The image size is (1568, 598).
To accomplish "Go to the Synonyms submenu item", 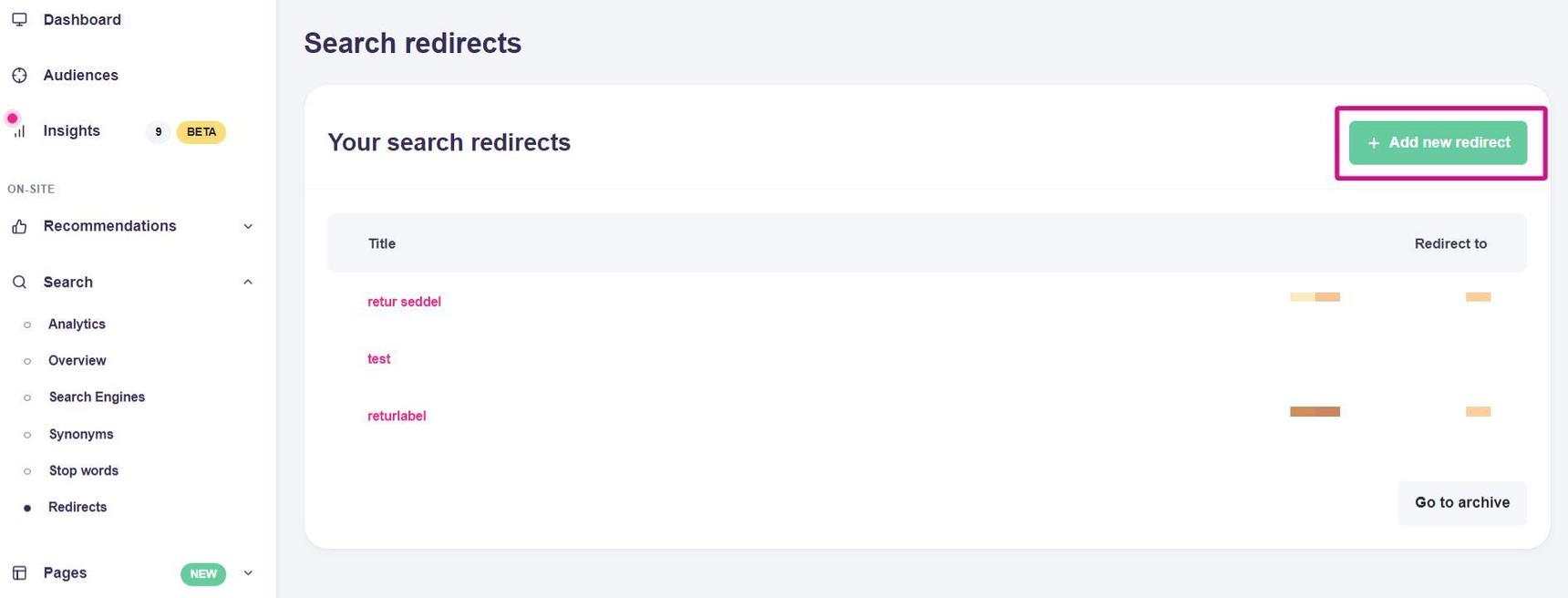I will click(81, 435).
